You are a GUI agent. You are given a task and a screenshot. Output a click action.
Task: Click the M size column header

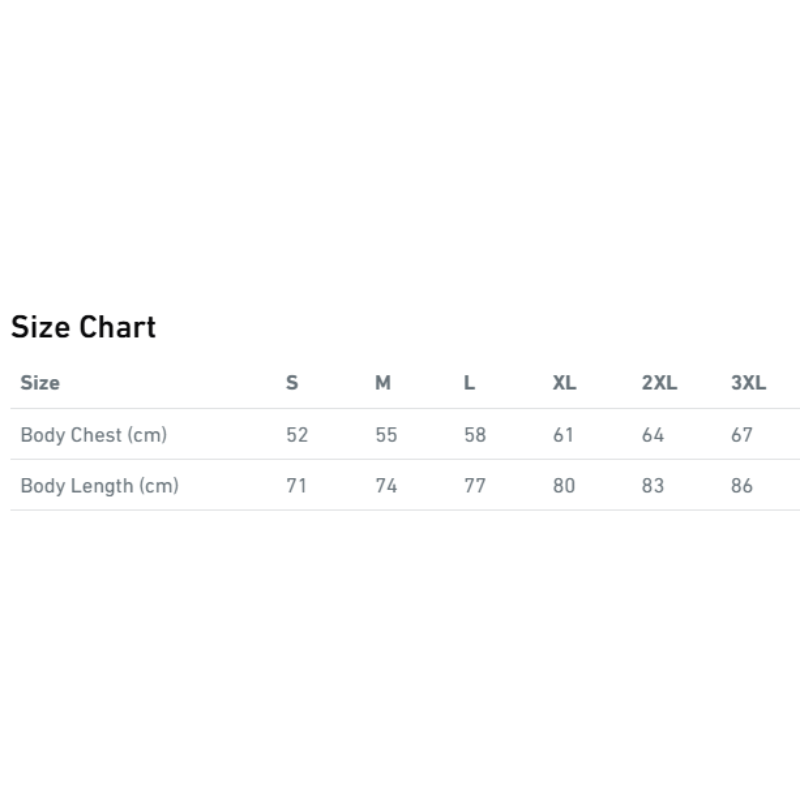[383, 383]
